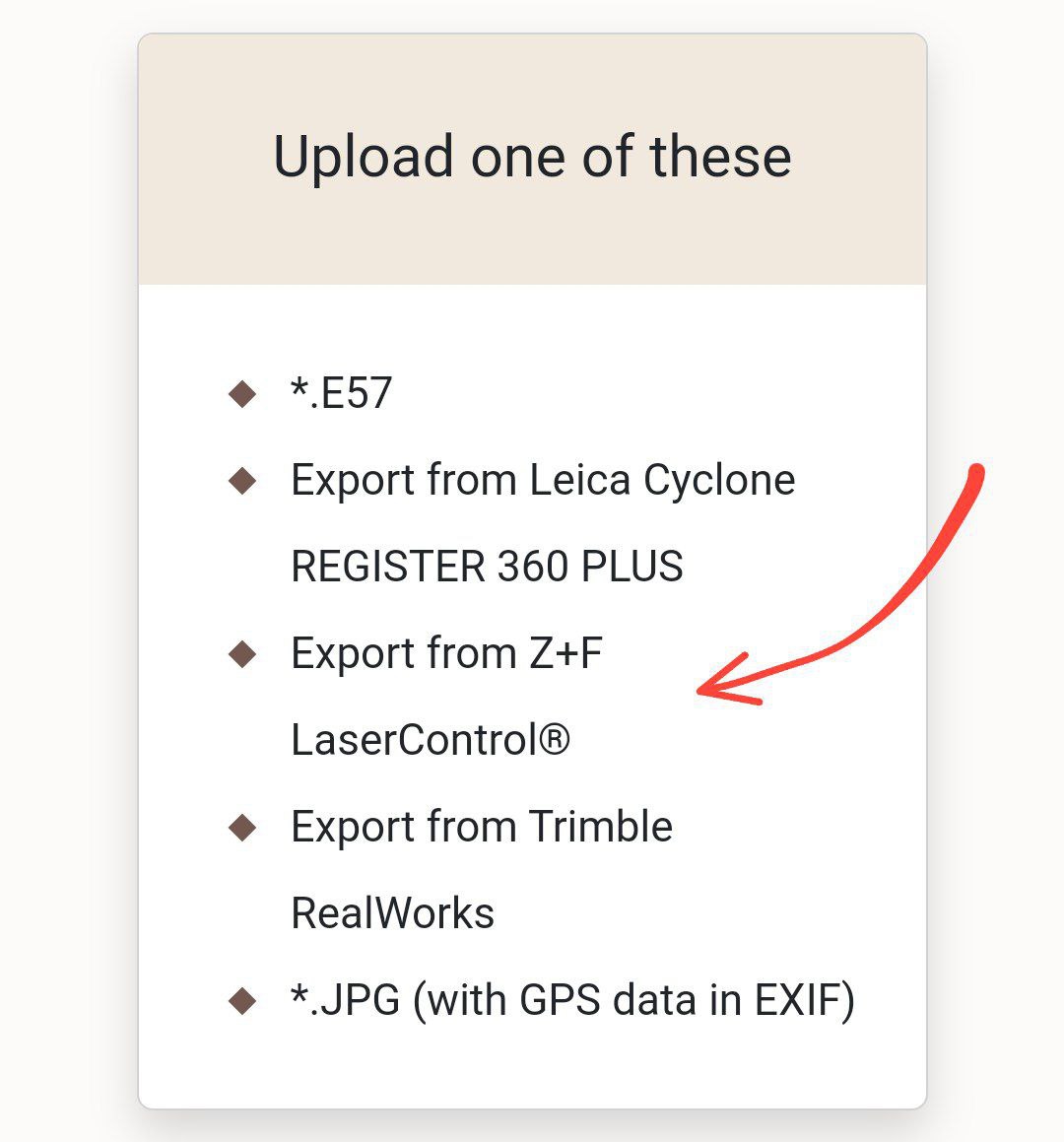Viewport: 1064px width, 1142px height.
Task: Select the diamond bullet beside Leica Cyclone
Action: (x=242, y=481)
